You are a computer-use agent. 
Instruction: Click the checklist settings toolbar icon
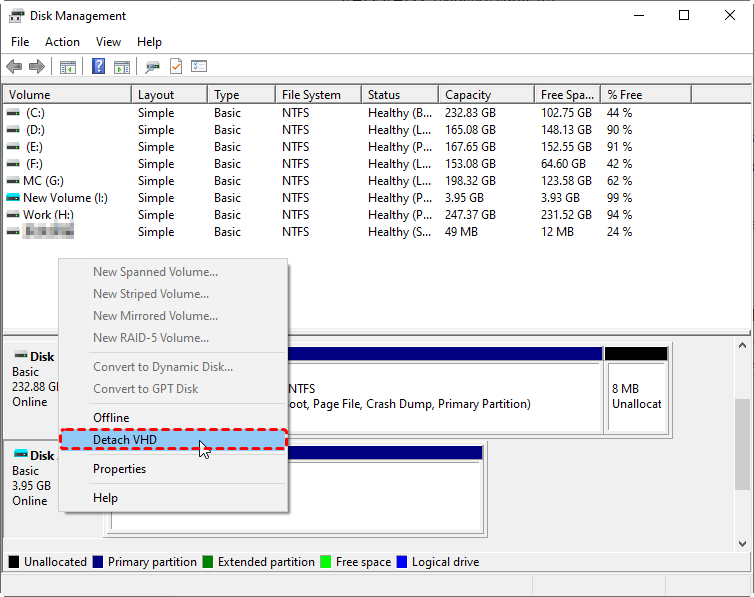[x=199, y=67]
